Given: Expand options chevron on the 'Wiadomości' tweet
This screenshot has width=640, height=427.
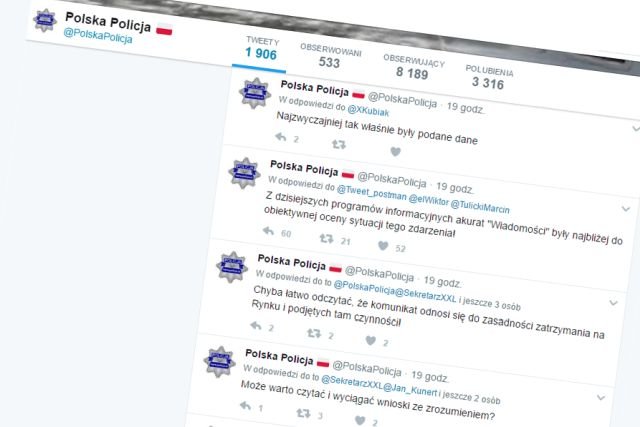Looking at the screenshot, I should pyautogui.click(x=626, y=209).
